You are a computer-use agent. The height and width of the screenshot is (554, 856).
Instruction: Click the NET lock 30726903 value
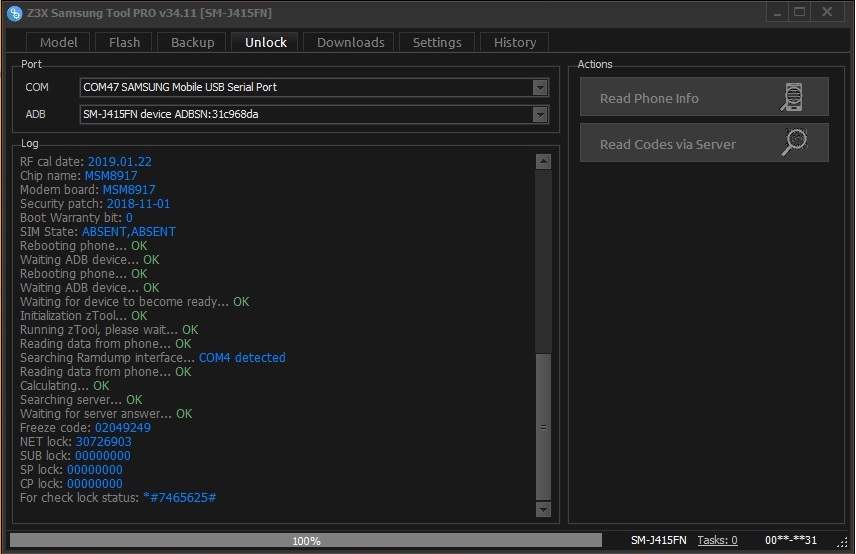point(103,442)
